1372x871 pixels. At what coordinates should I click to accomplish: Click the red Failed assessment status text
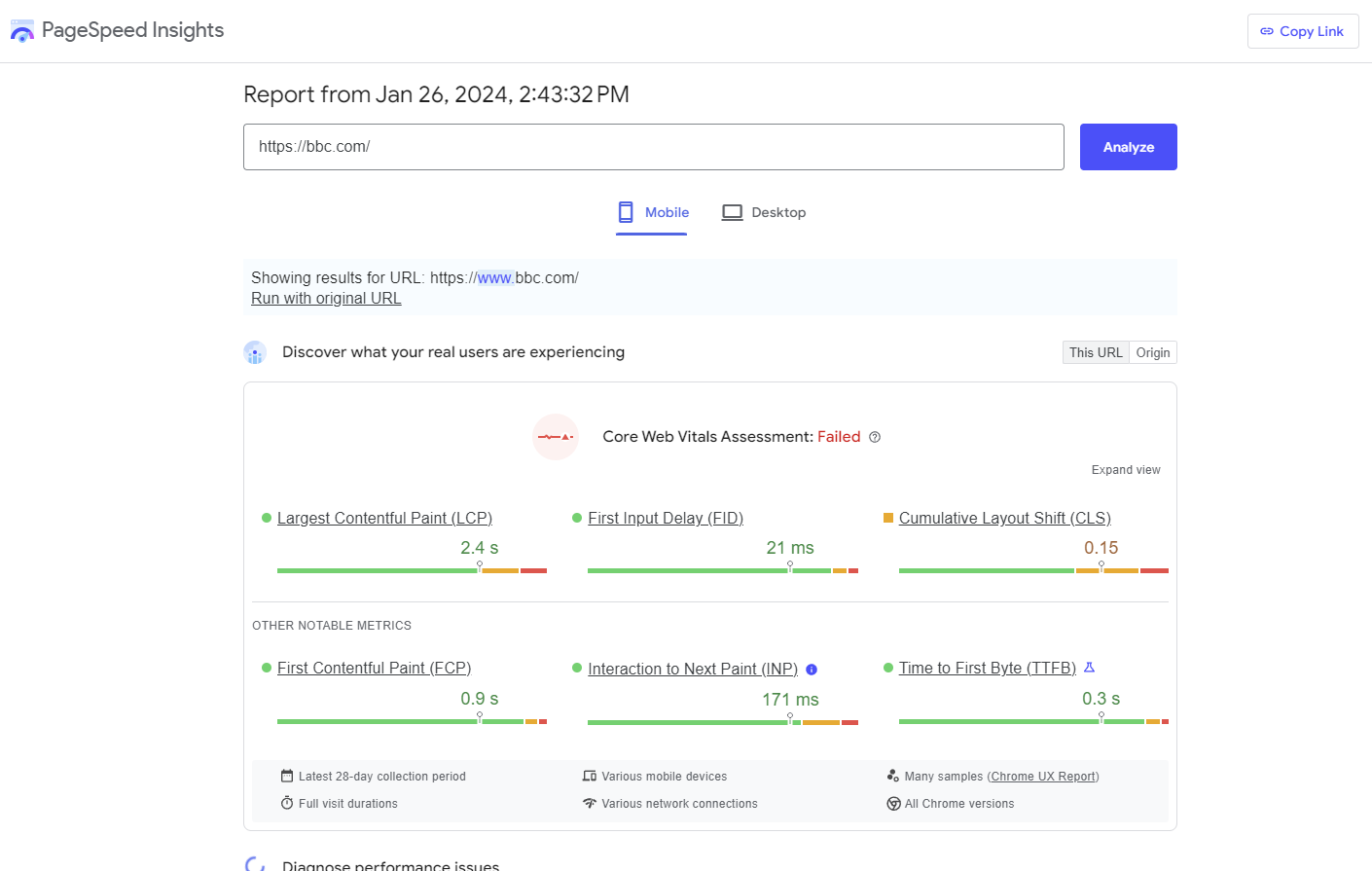point(839,437)
